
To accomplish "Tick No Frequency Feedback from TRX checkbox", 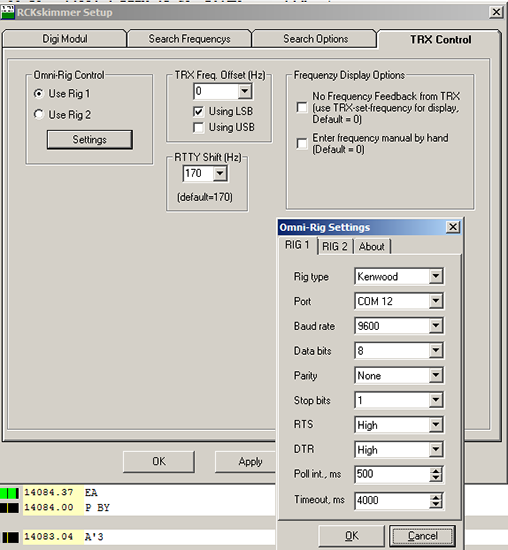I will click(302, 107).
